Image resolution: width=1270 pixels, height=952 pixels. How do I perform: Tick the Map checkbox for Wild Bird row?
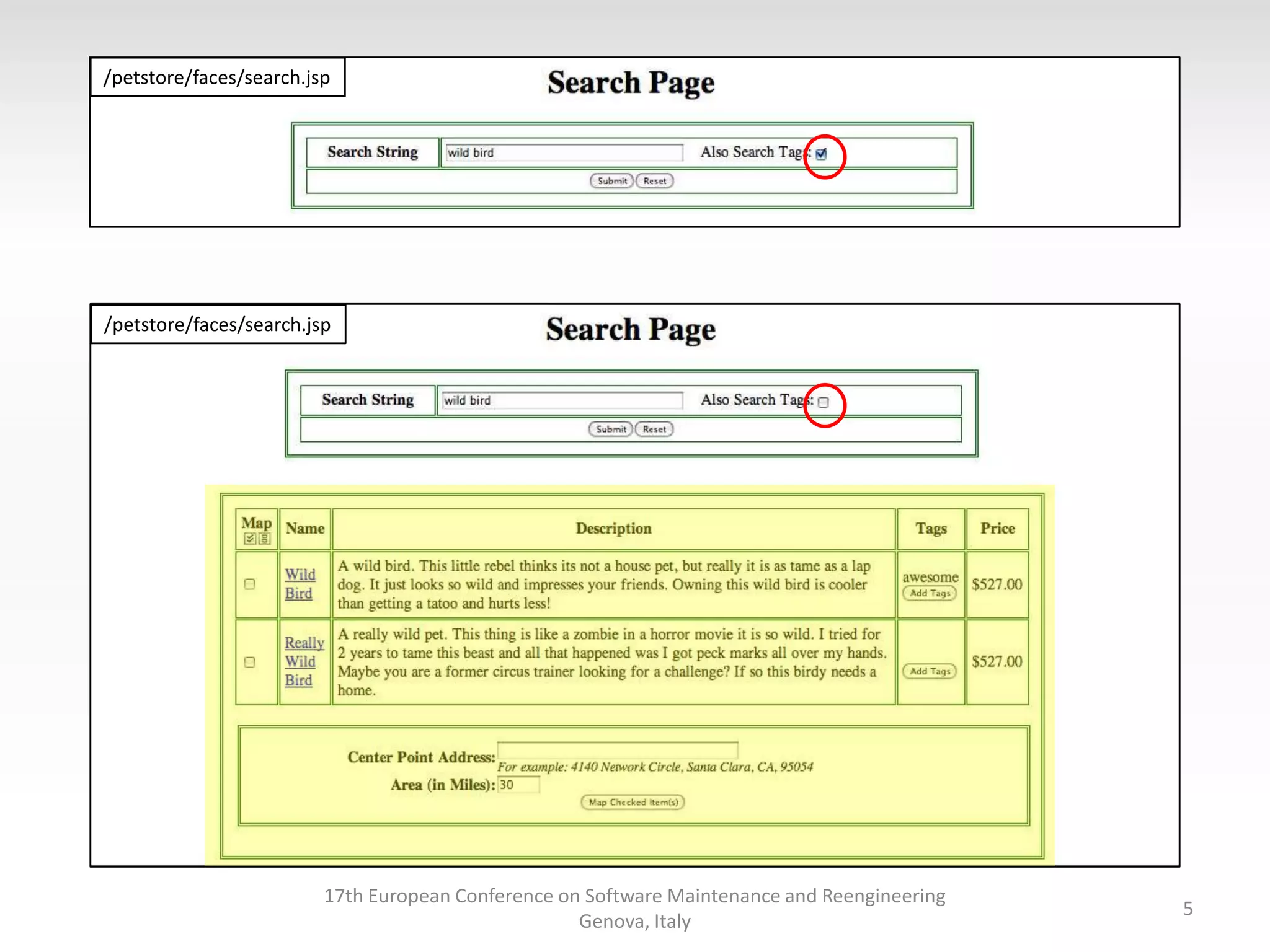[x=250, y=584]
